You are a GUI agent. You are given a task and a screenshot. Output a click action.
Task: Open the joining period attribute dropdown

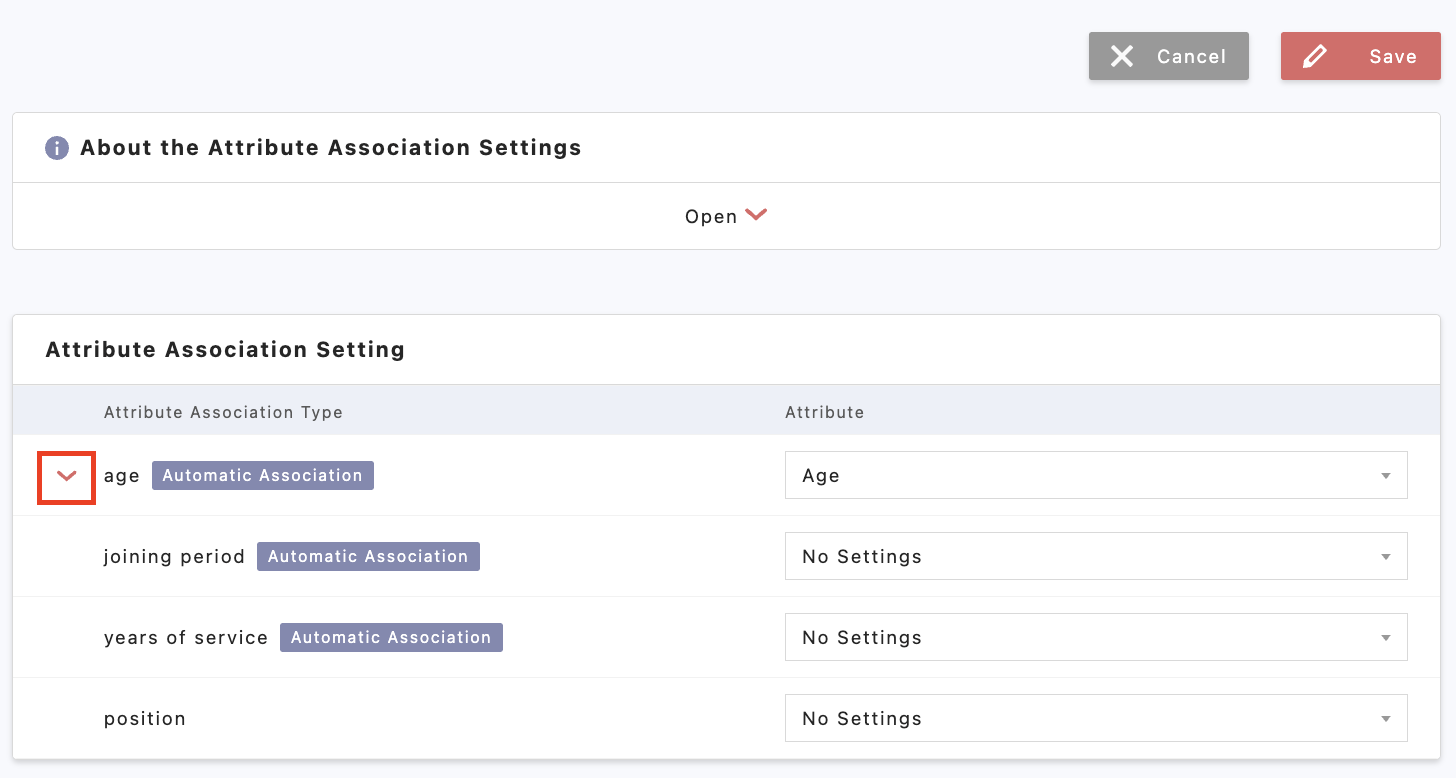pos(1095,557)
